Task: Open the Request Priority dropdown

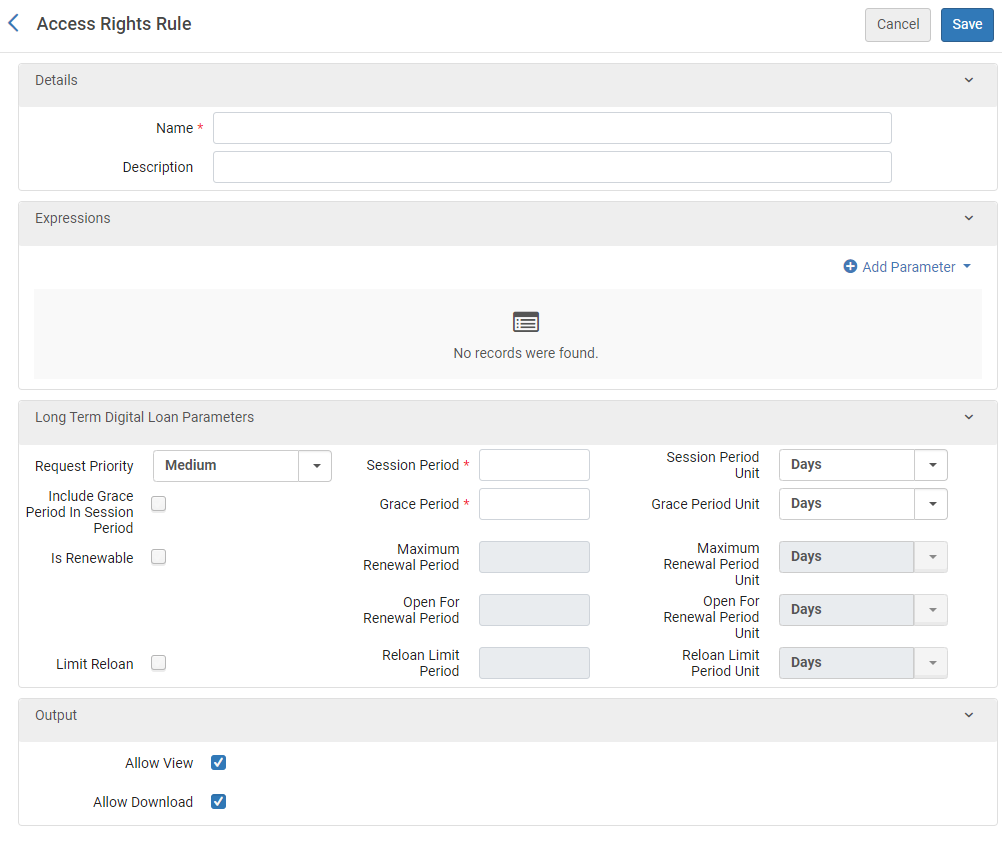Action: point(315,465)
